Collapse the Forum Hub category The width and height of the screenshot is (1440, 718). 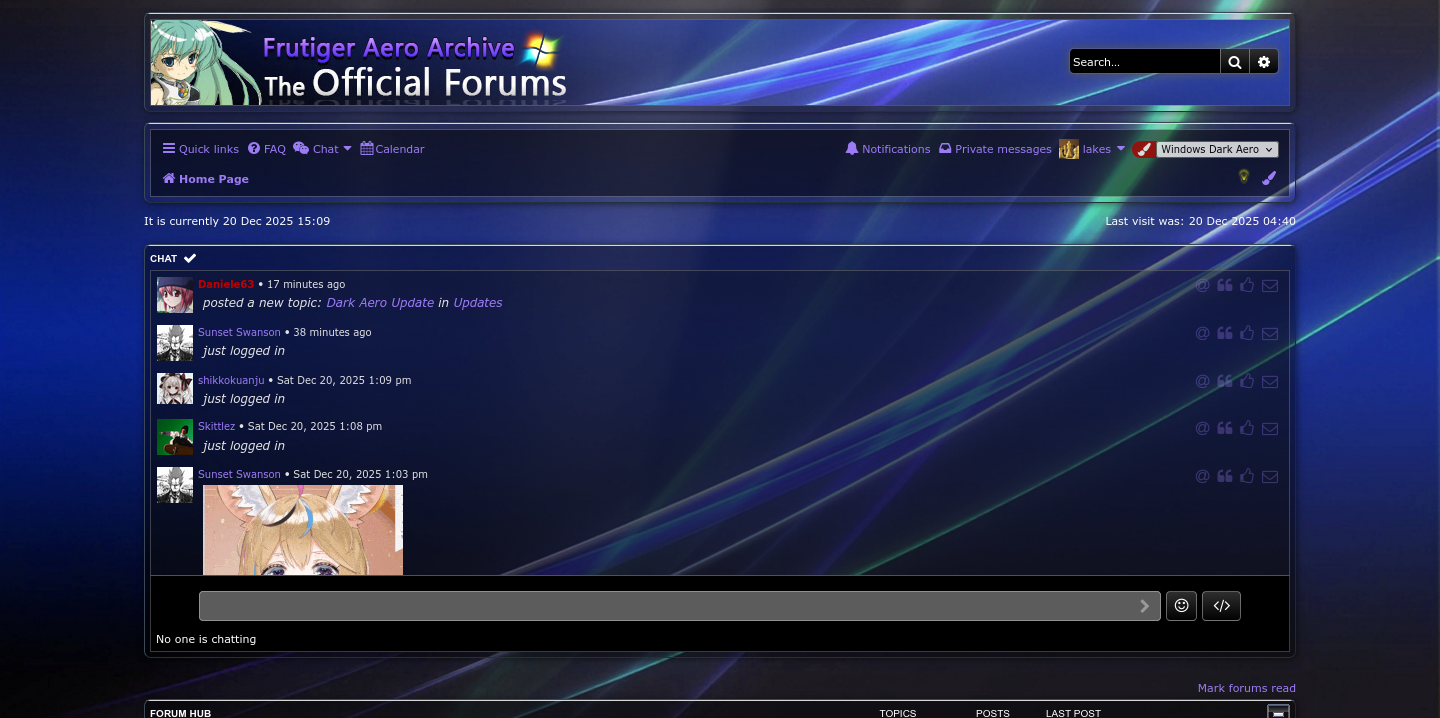(x=1277, y=712)
